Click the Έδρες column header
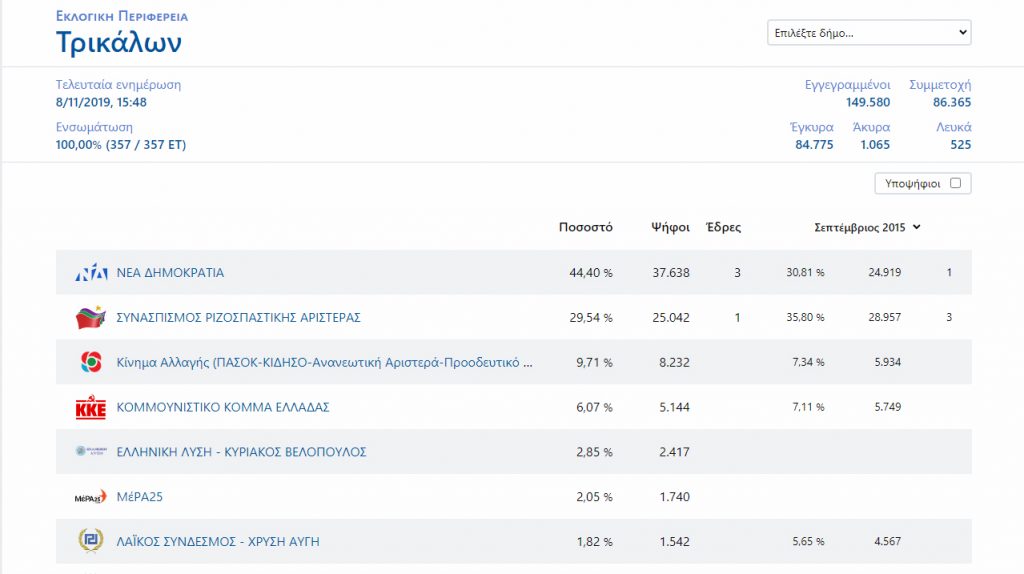This screenshot has height=574, width=1024. pyautogui.click(x=723, y=228)
